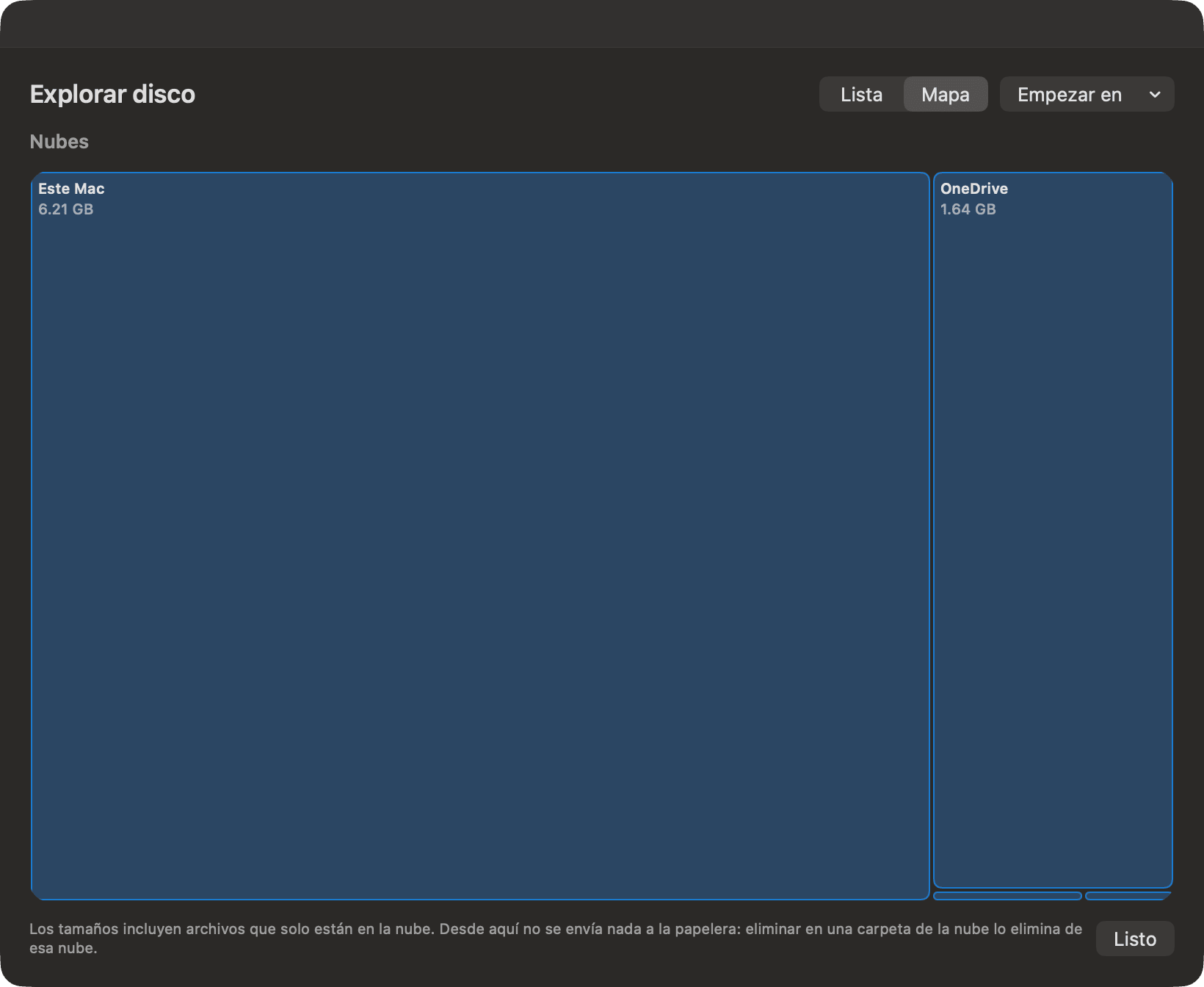This screenshot has width=1204, height=987.
Task: Click the Este Mac label
Action: coord(71,189)
